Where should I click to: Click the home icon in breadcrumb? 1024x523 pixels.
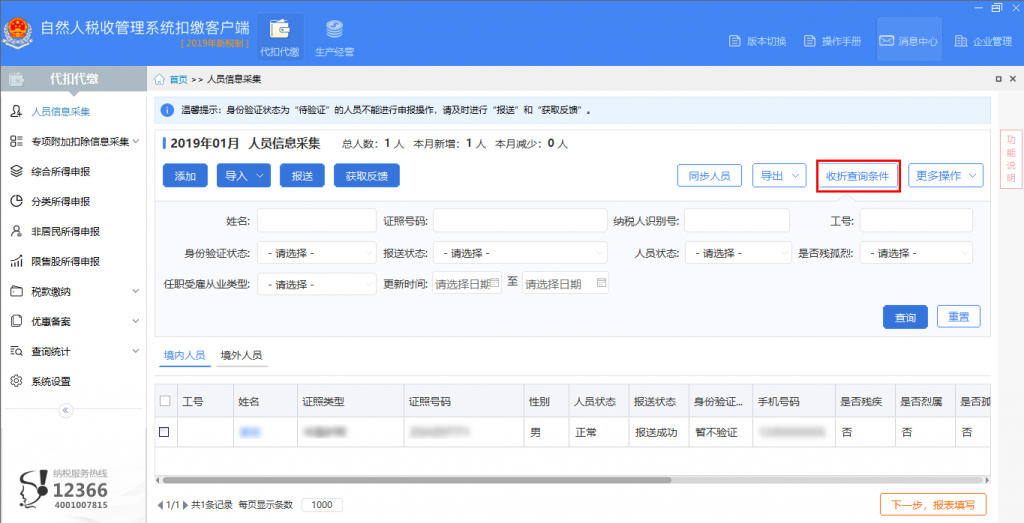159,79
